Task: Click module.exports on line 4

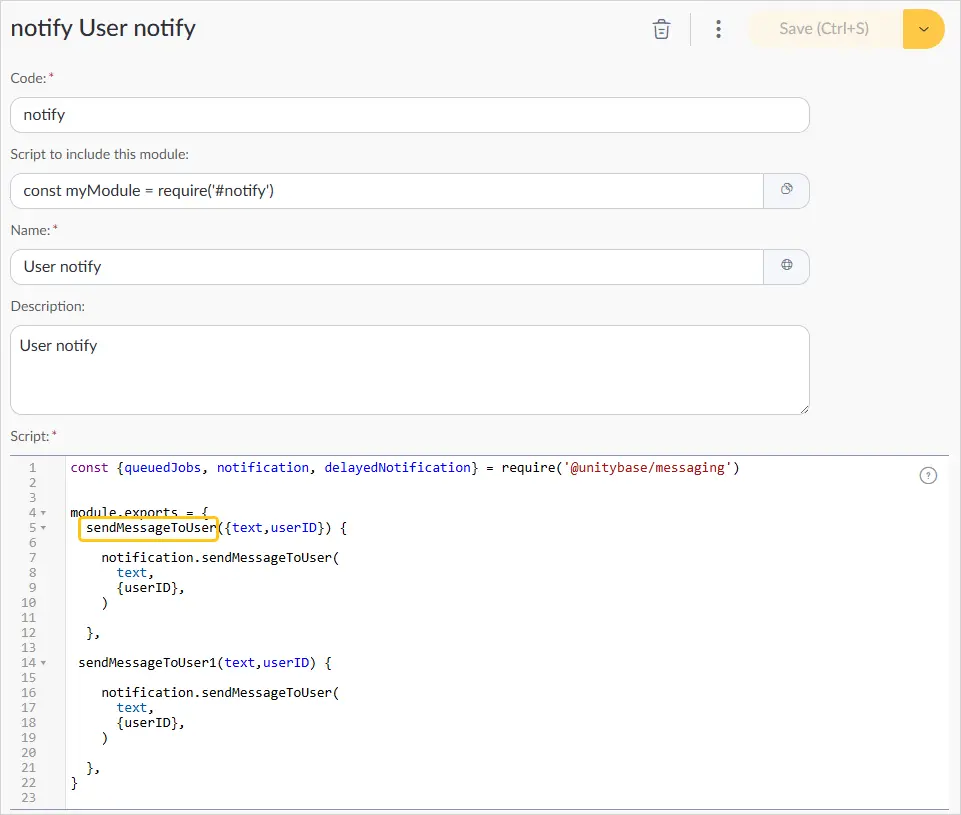Action: coord(124,512)
